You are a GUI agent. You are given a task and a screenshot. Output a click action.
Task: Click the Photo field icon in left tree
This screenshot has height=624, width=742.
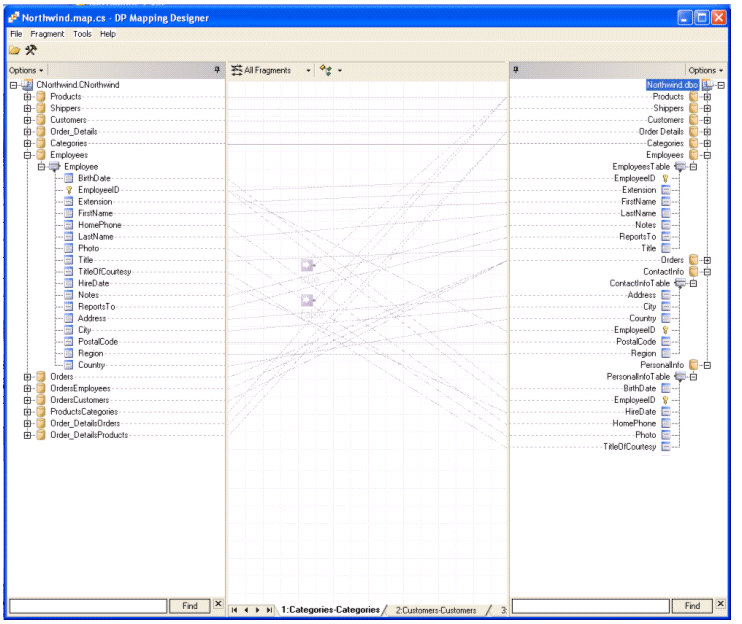[x=69, y=248]
